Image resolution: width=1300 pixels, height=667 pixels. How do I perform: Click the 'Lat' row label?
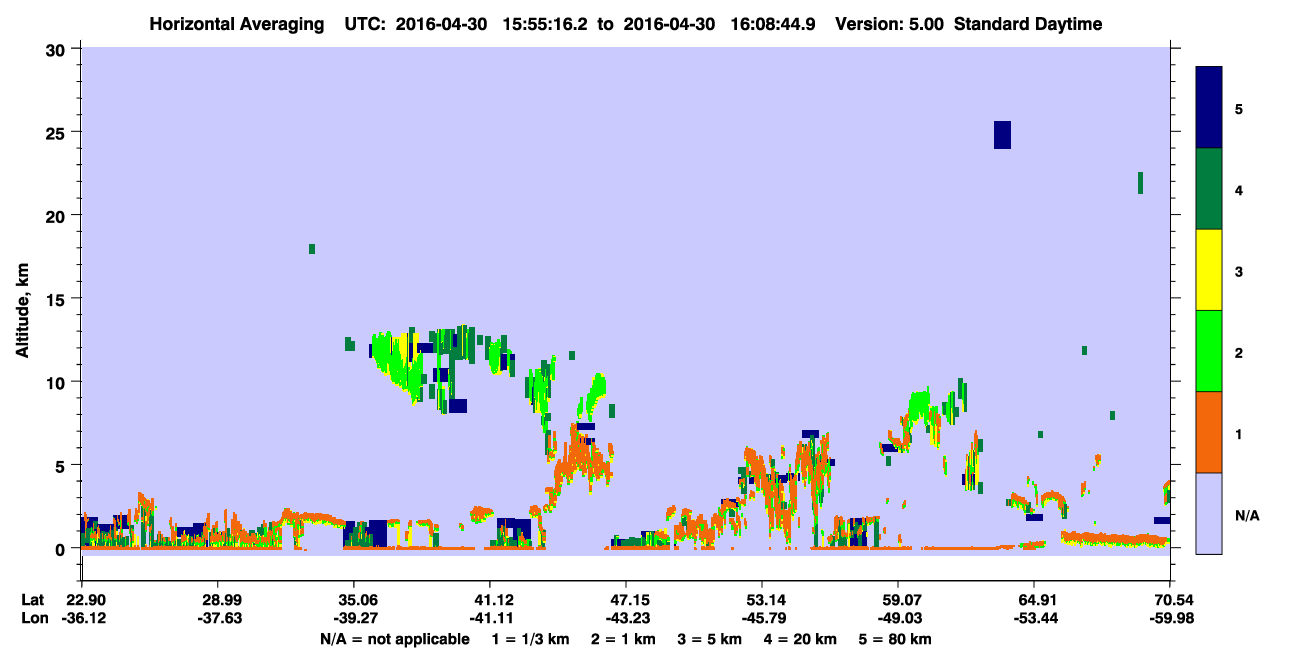tap(33, 600)
